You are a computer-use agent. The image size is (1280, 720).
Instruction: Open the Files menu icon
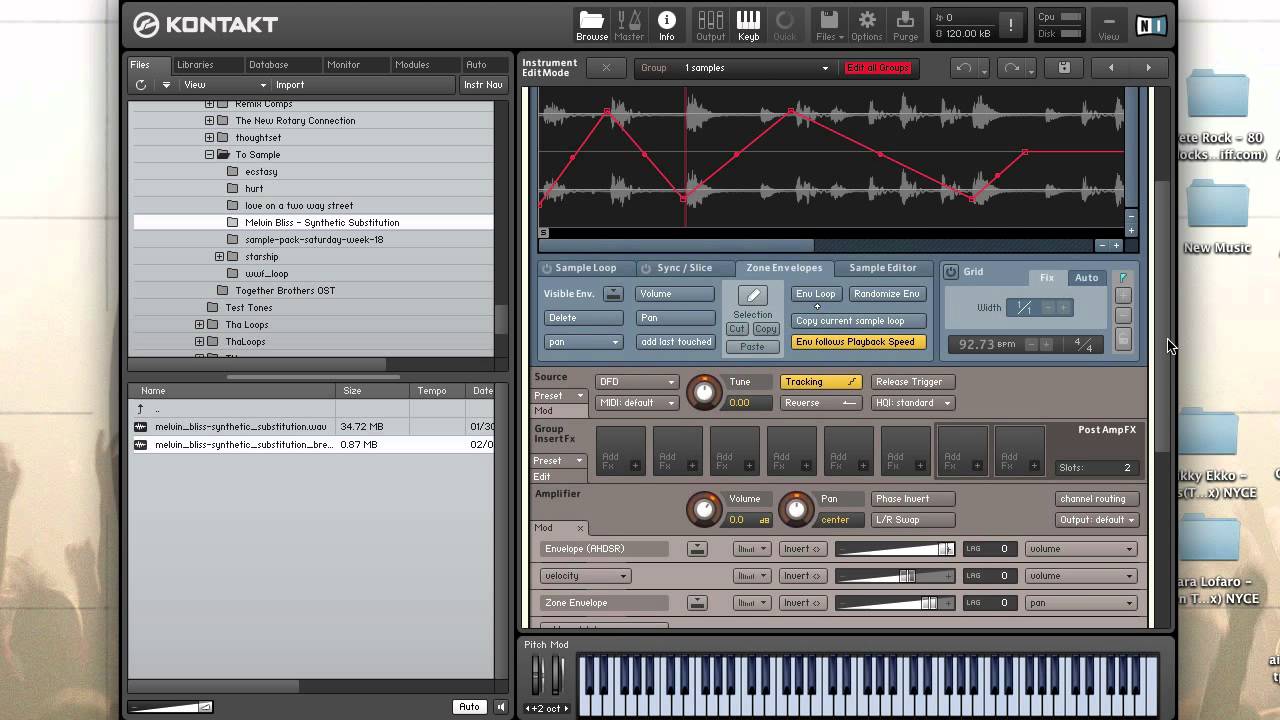(829, 25)
